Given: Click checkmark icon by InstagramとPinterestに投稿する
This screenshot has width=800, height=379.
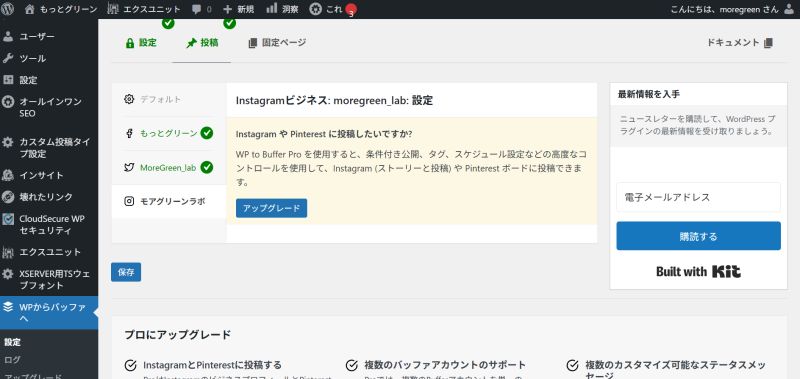Looking at the screenshot, I should coord(131,365).
